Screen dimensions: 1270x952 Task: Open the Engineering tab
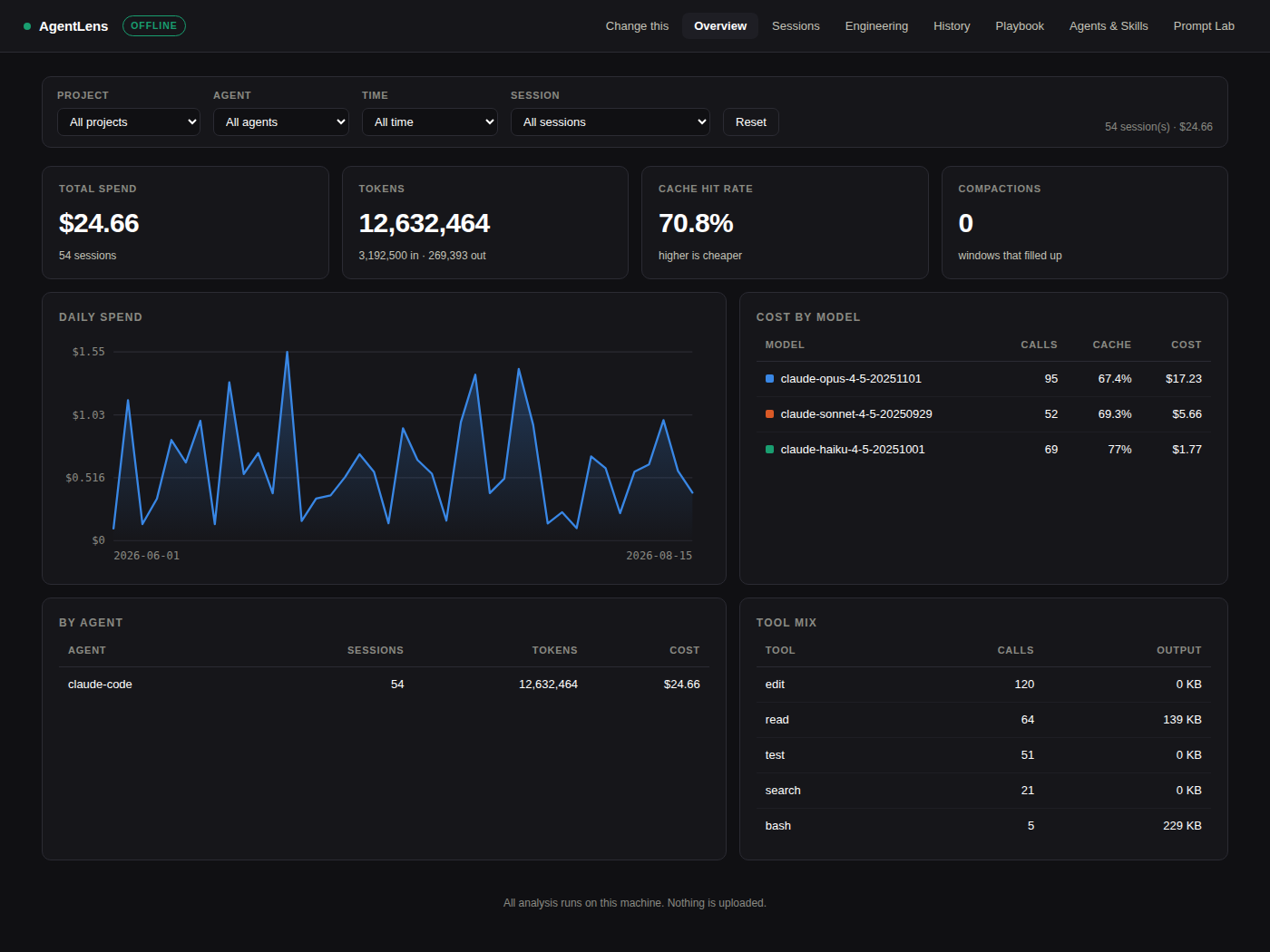click(x=876, y=26)
